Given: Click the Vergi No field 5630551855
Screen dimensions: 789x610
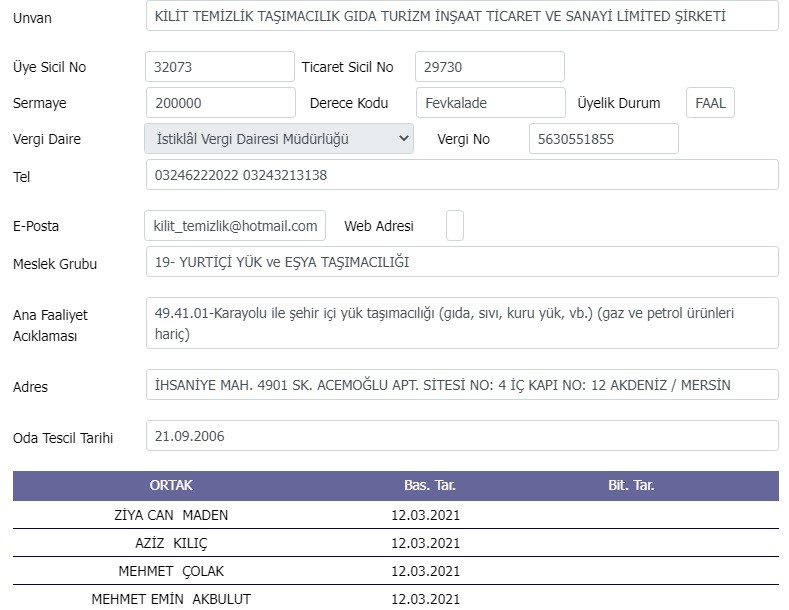Looking at the screenshot, I should tap(604, 139).
